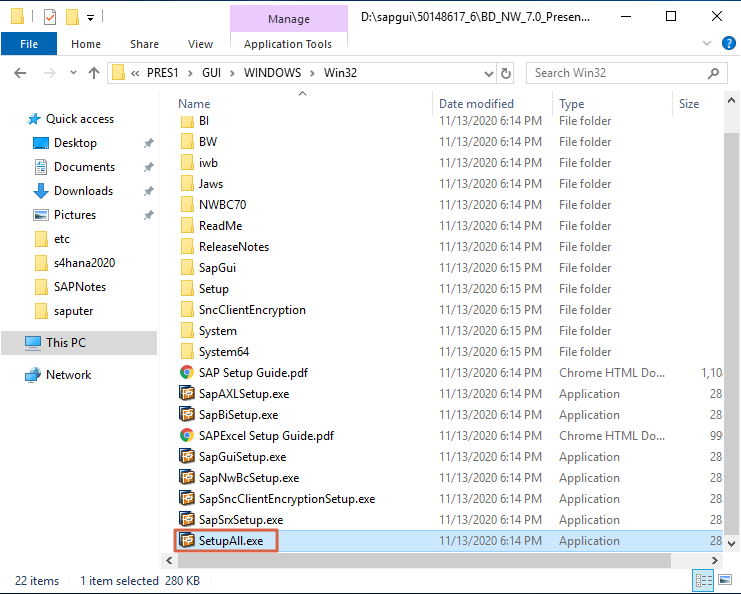This screenshot has height=594, width=741.
Task: Switch to Details view layout
Action: coord(703,580)
